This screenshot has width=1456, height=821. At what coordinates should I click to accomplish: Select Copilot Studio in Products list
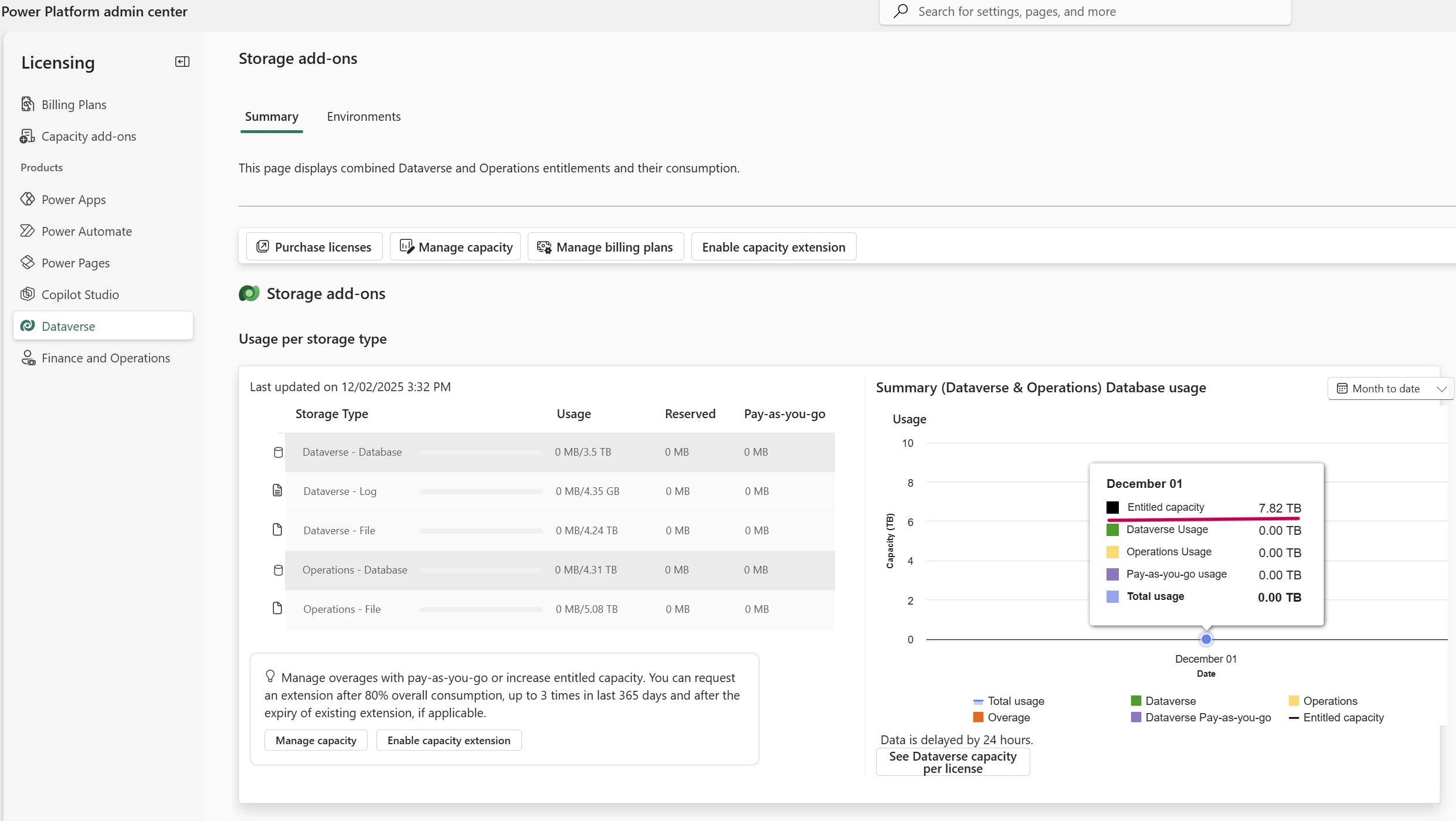[x=80, y=294]
